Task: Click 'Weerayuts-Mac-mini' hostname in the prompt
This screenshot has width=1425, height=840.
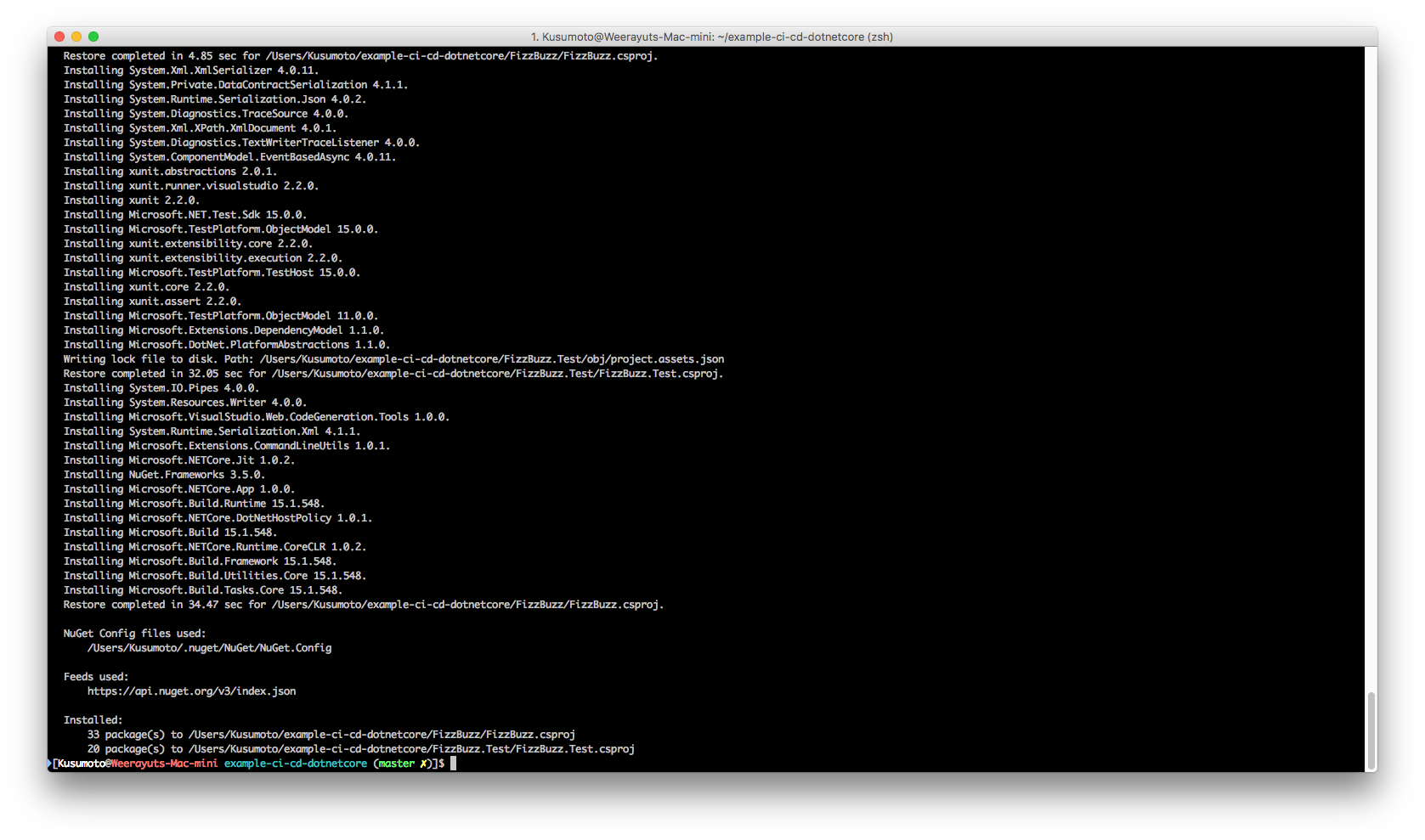Action: [x=165, y=764]
